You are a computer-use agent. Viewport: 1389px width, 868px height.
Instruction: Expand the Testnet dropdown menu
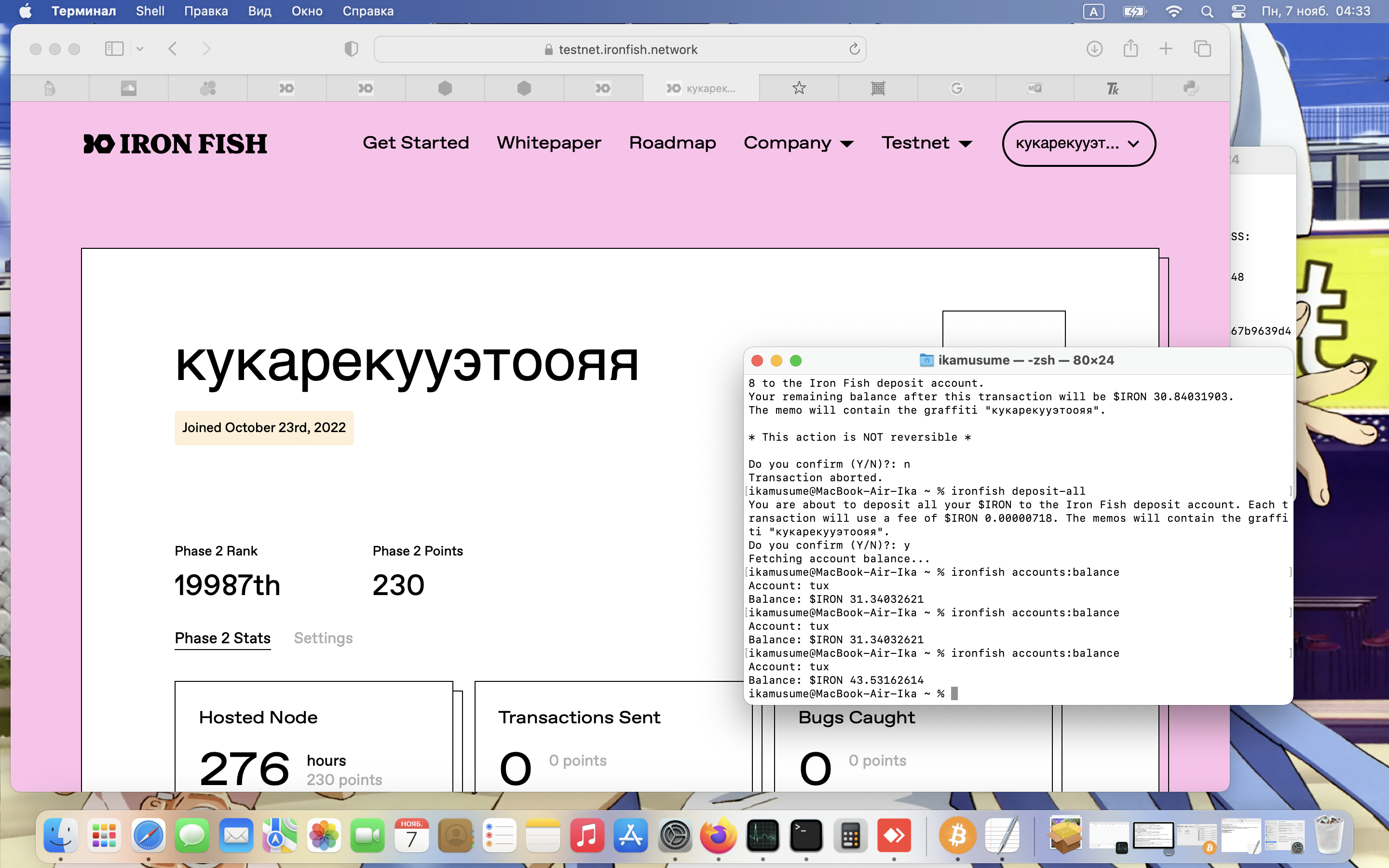926,143
